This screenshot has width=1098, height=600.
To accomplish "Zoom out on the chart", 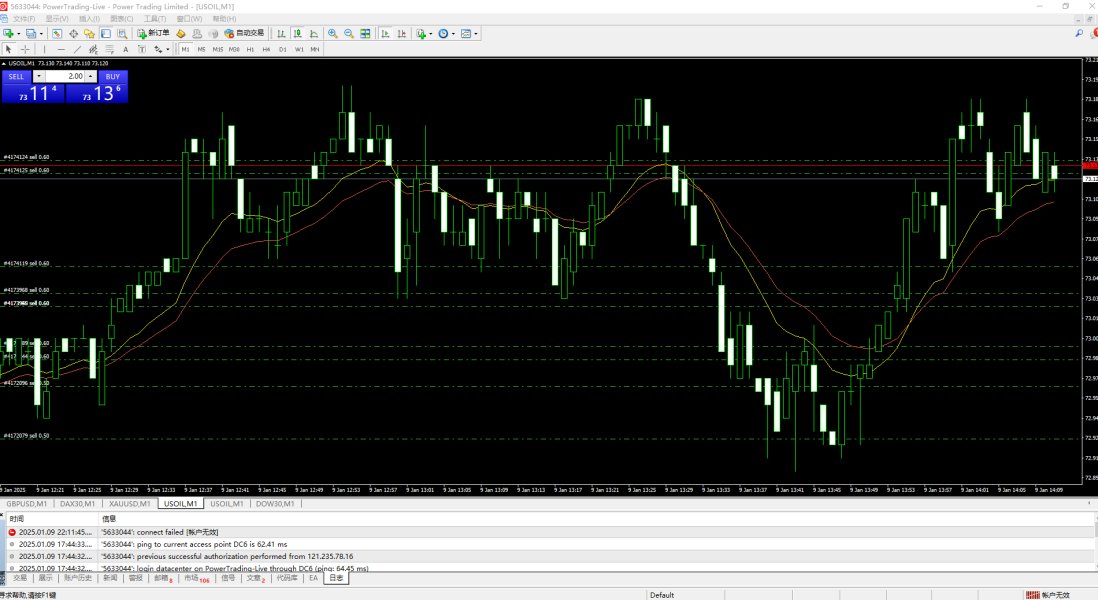I will click(348, 33).
